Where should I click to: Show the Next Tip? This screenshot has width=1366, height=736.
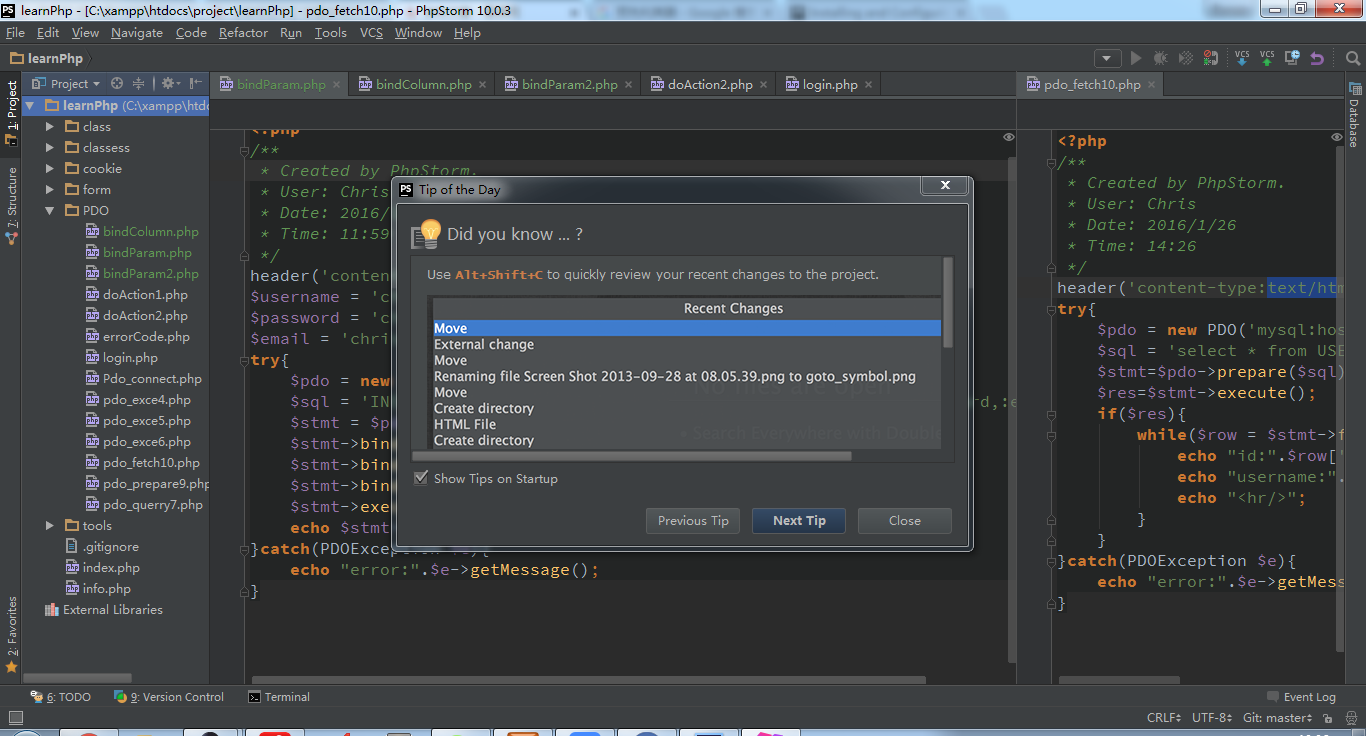[799, 521]
